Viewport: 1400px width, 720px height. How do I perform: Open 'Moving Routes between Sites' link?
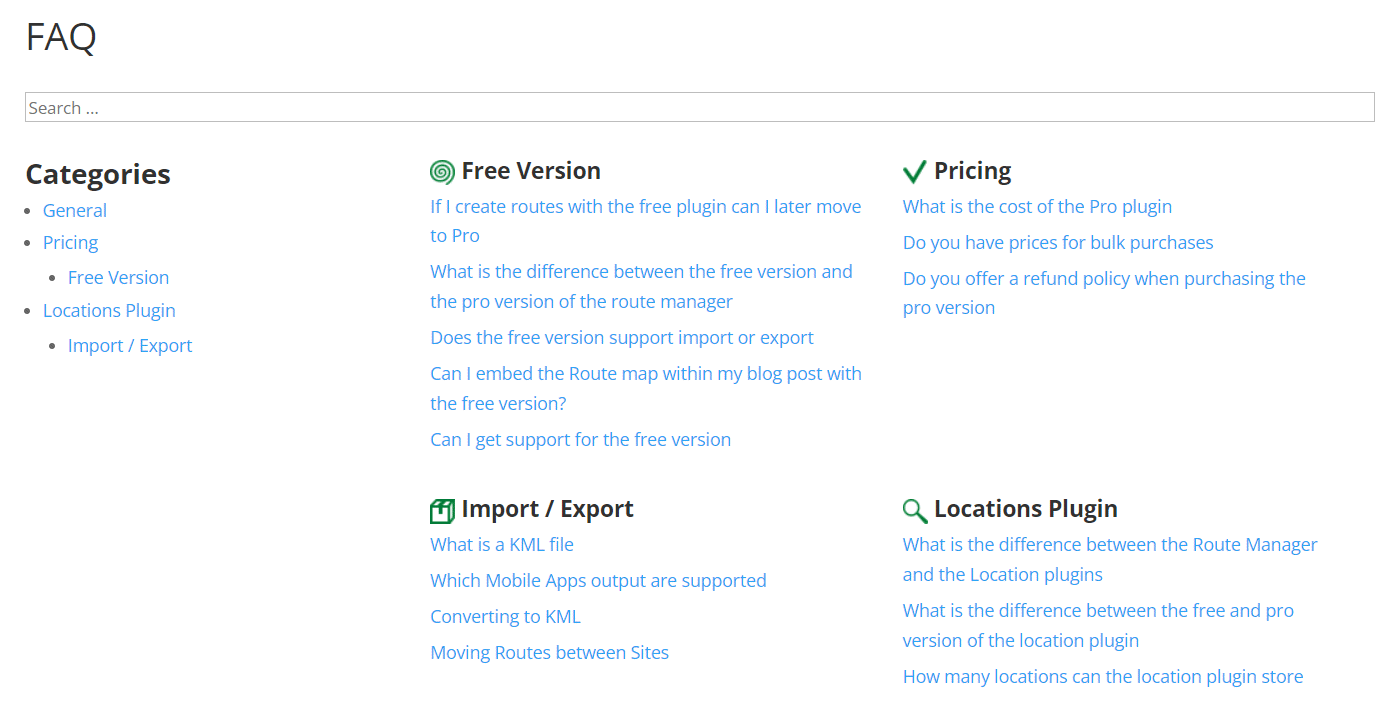point(549,652)
